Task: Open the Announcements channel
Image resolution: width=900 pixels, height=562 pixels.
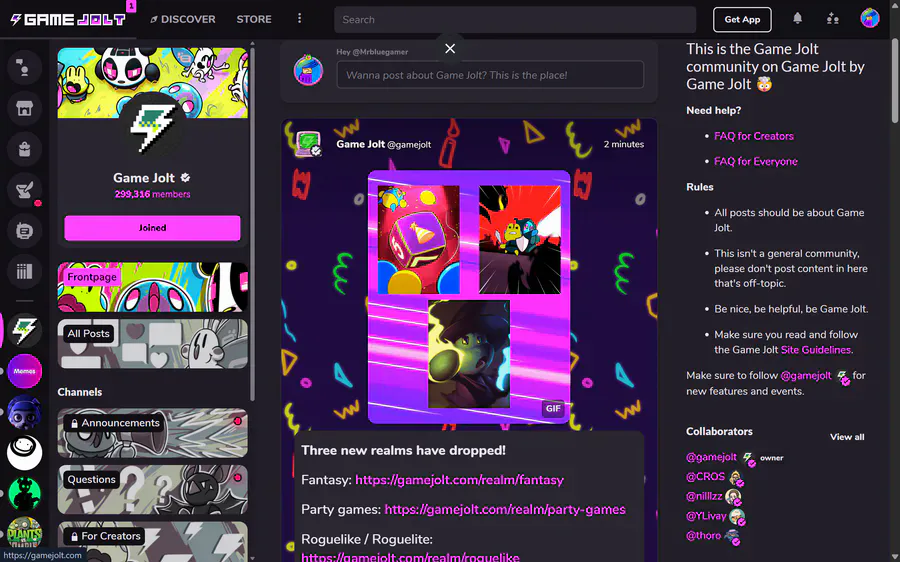Action: [x=153, y=432]
